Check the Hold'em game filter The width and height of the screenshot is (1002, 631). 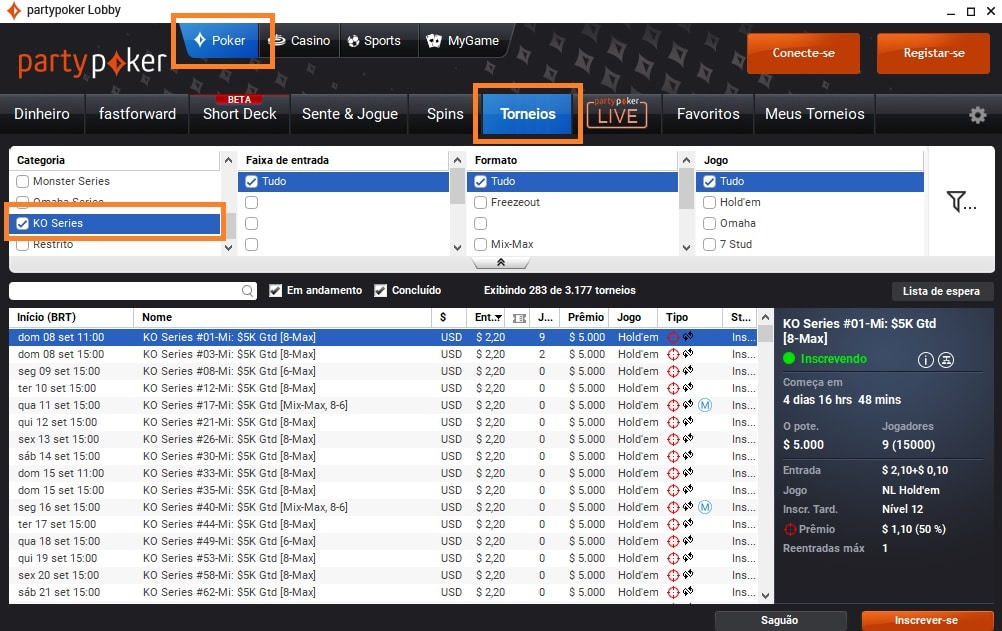coord(709,203)
